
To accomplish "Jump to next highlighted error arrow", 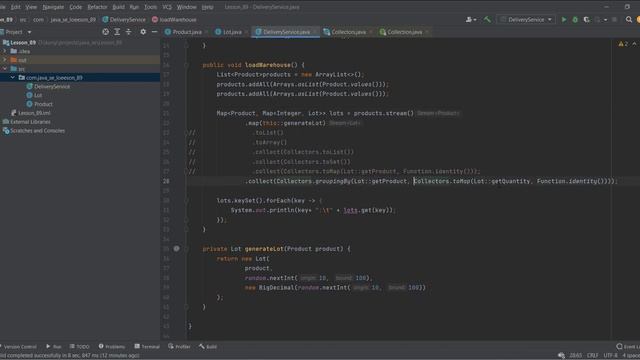I will 634,44.
